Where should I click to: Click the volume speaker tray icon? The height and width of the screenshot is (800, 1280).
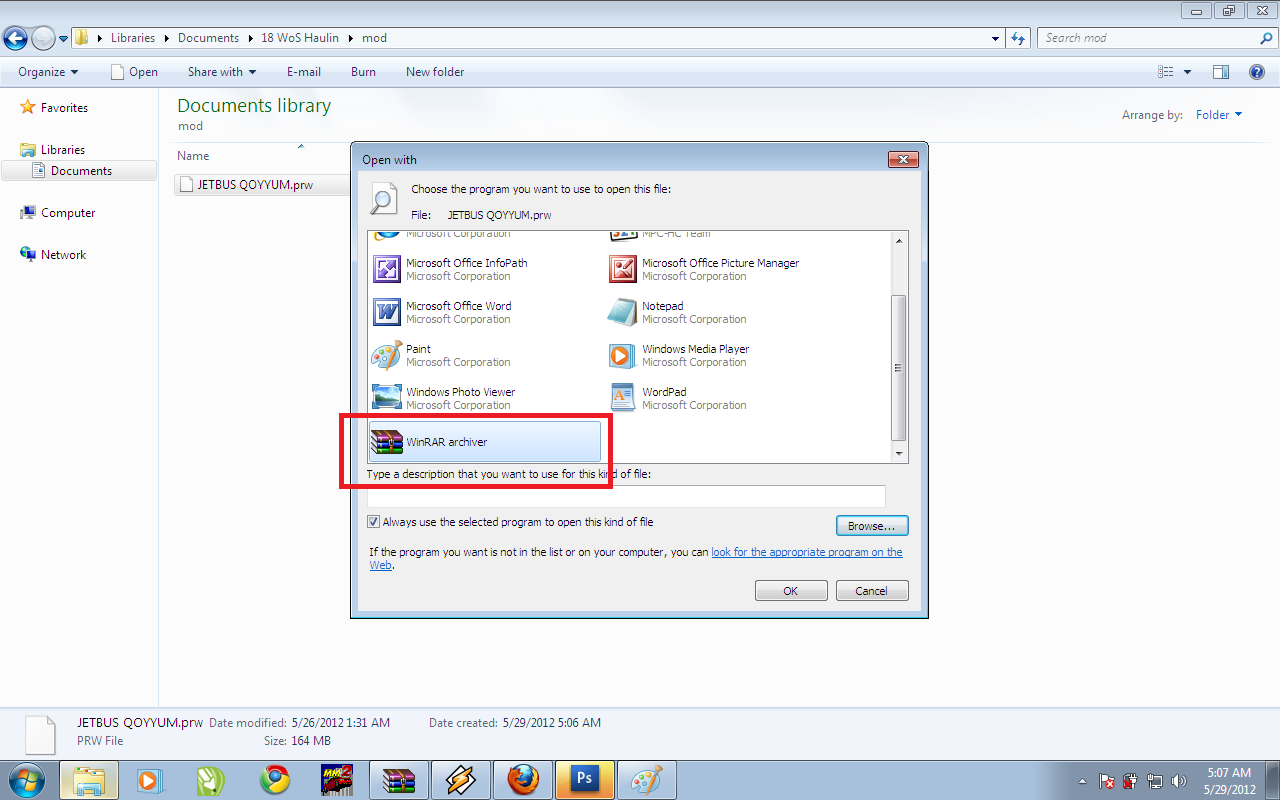pyautogui.click(x=1179, y=781)
